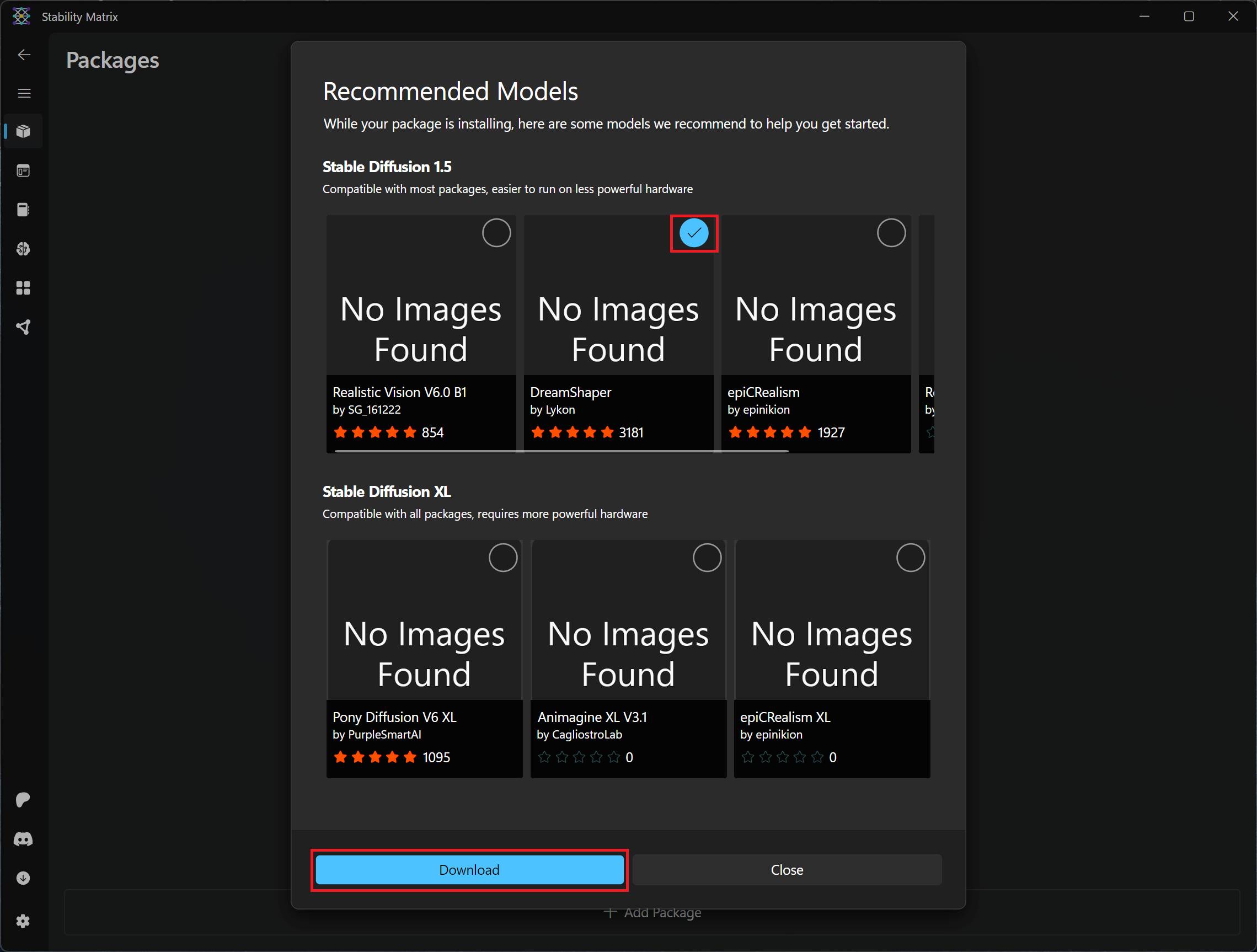
Task: Click the horizontal scrollbar under SD 1.5 models
Action: tap(561, 451)
